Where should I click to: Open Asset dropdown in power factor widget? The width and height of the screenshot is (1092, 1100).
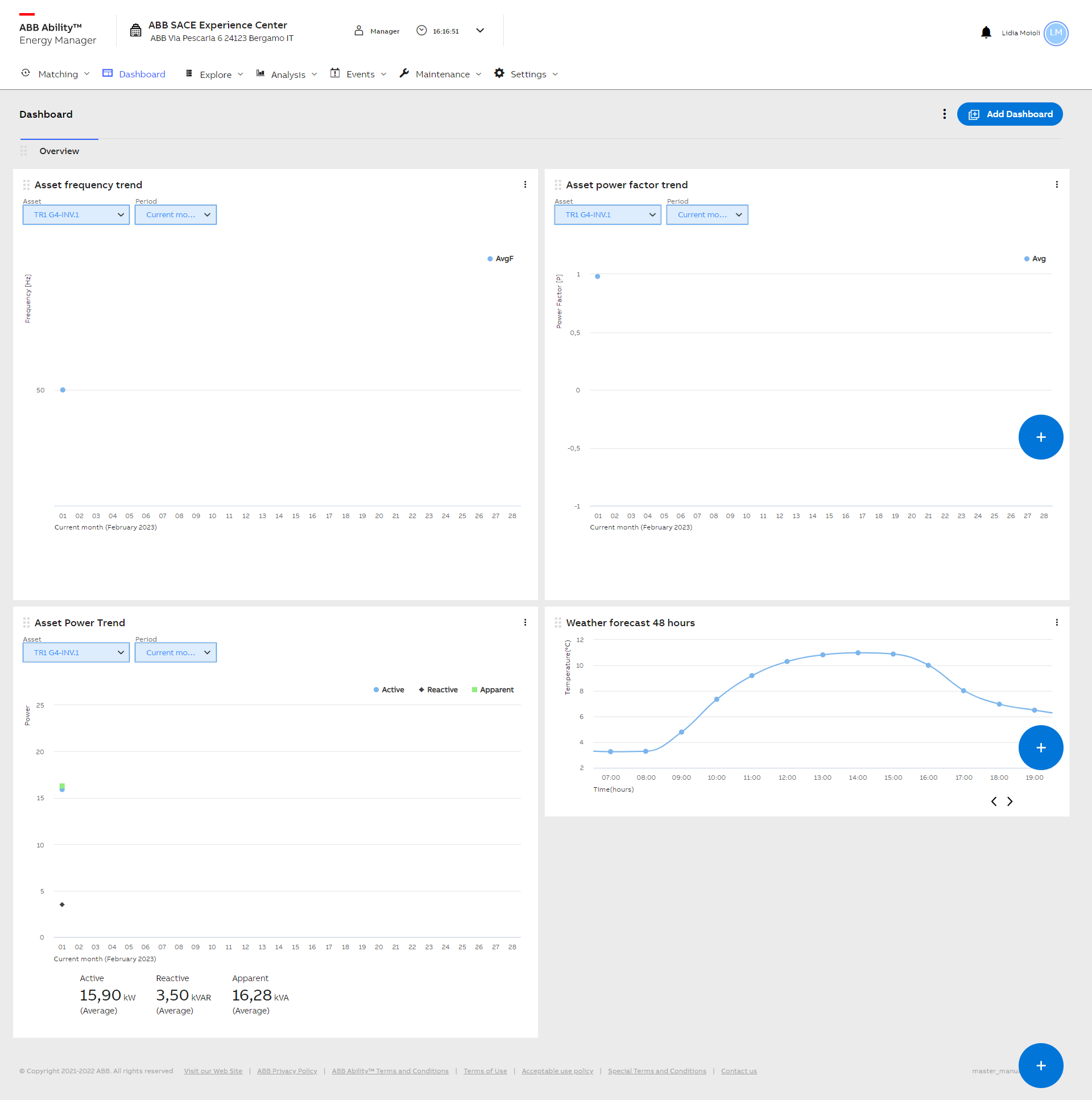point(607,214)
